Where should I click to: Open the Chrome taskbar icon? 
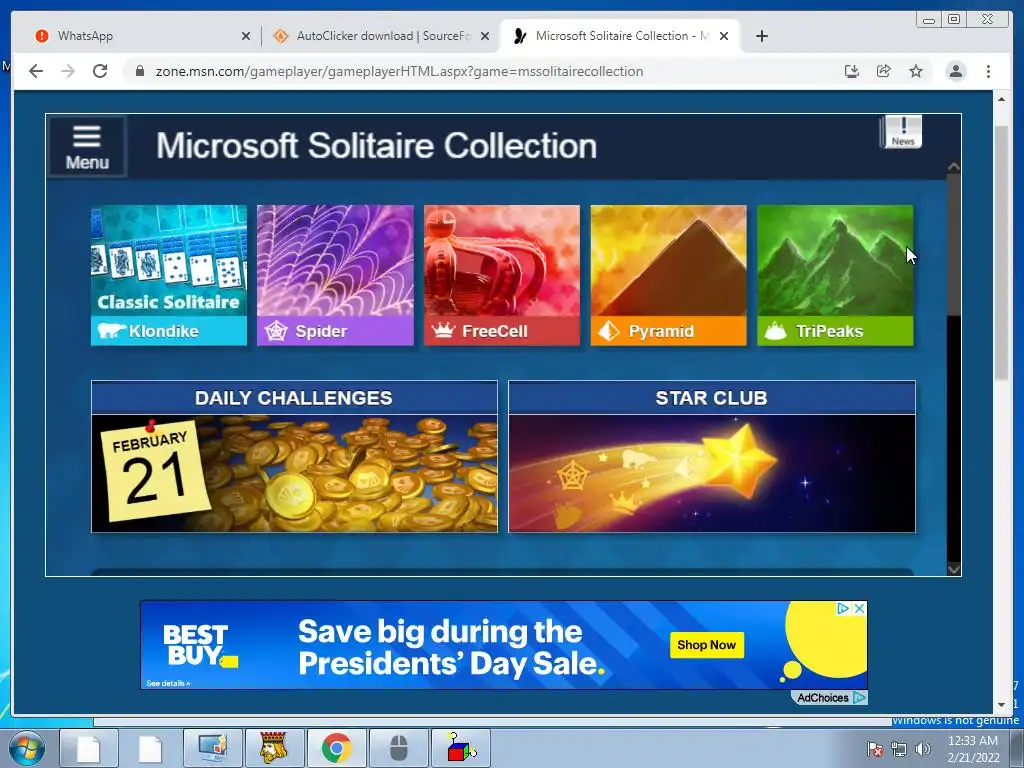click(336, 748)
